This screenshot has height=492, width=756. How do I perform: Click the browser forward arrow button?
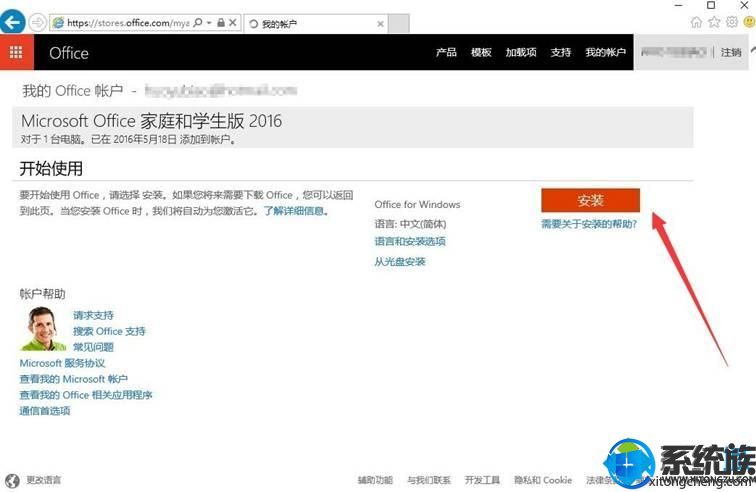click(x=37, y=22)
